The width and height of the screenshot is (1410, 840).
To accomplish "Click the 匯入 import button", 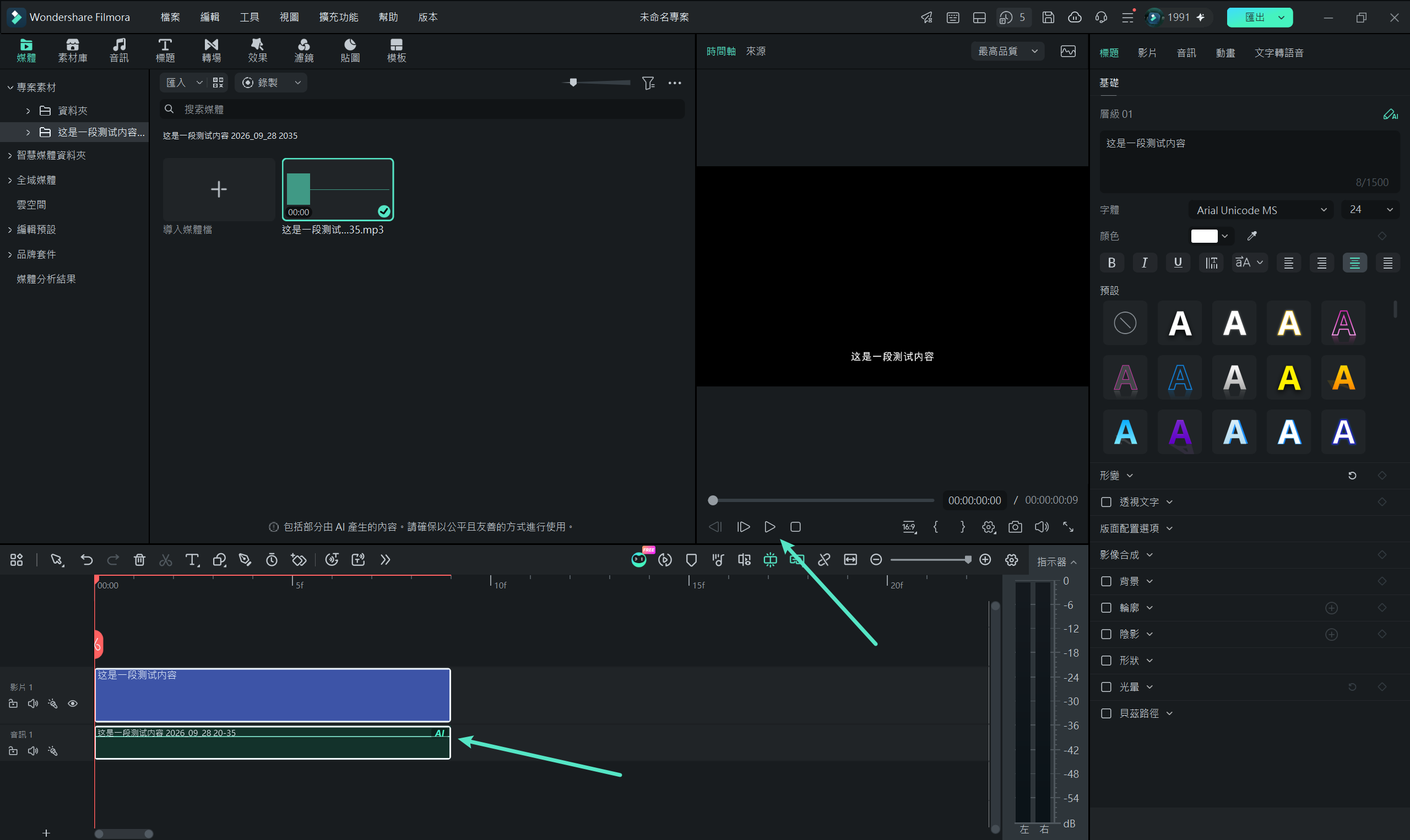I will pos(176,83).
